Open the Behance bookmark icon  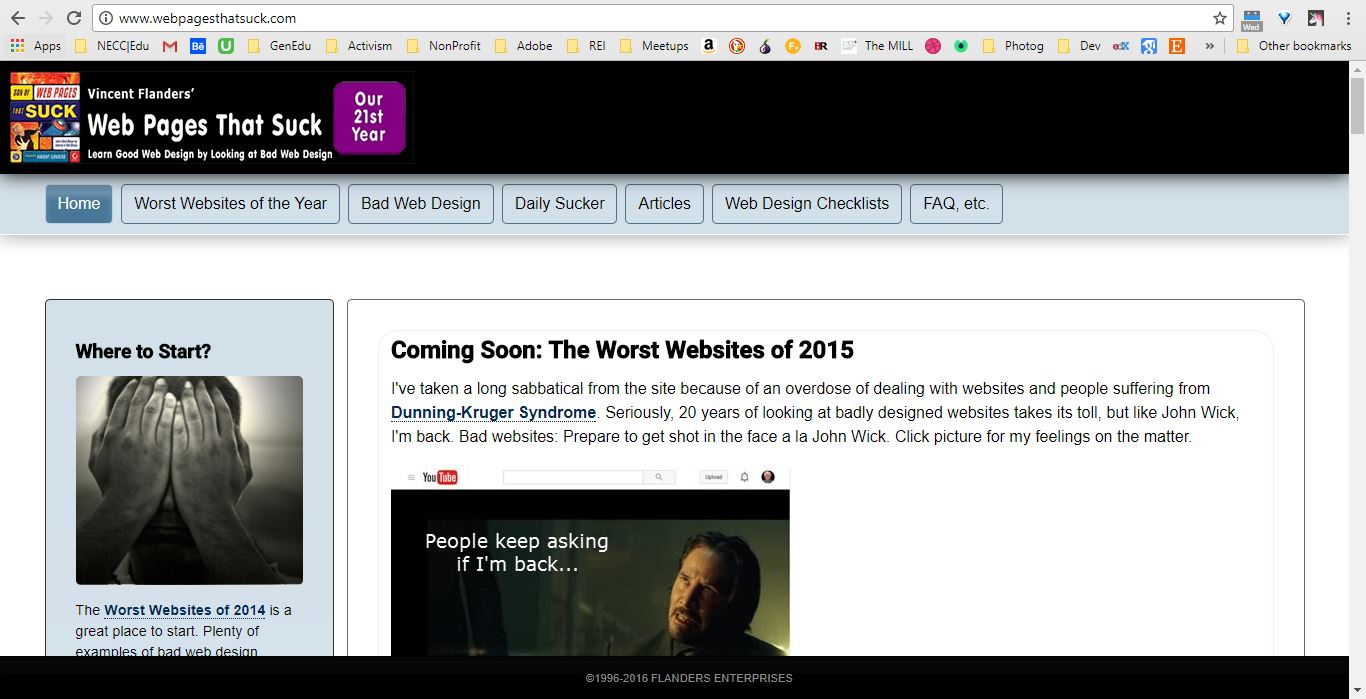(x=198, y=45)
